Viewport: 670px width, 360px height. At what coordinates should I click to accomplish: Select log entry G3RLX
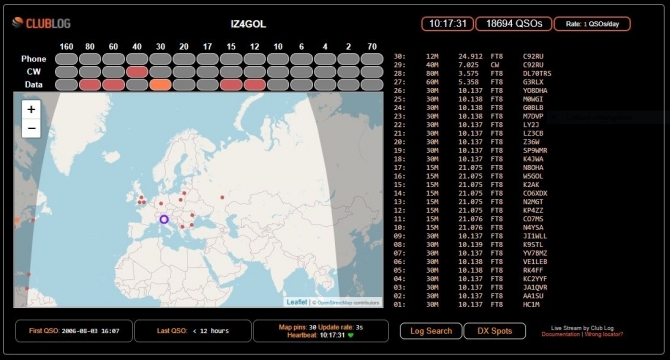click(x=469, y=82)
